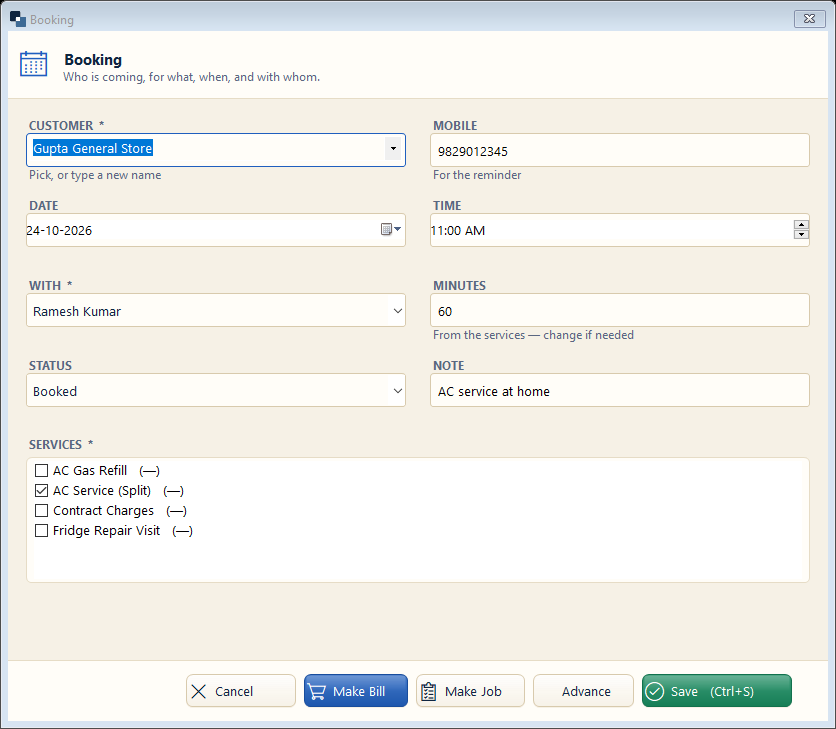Click the SERVICES section label
Screen dimensions: 836x729
point(55,445)
